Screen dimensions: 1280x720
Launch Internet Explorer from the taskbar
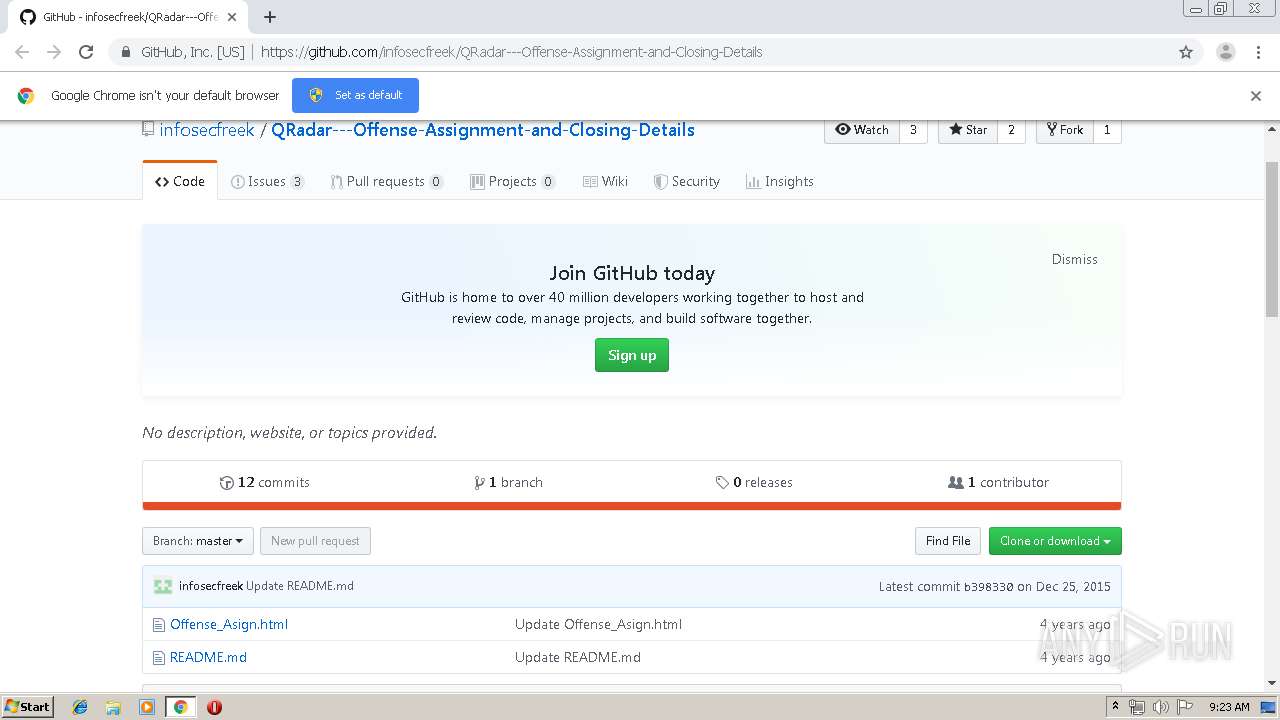click(80, 707)
